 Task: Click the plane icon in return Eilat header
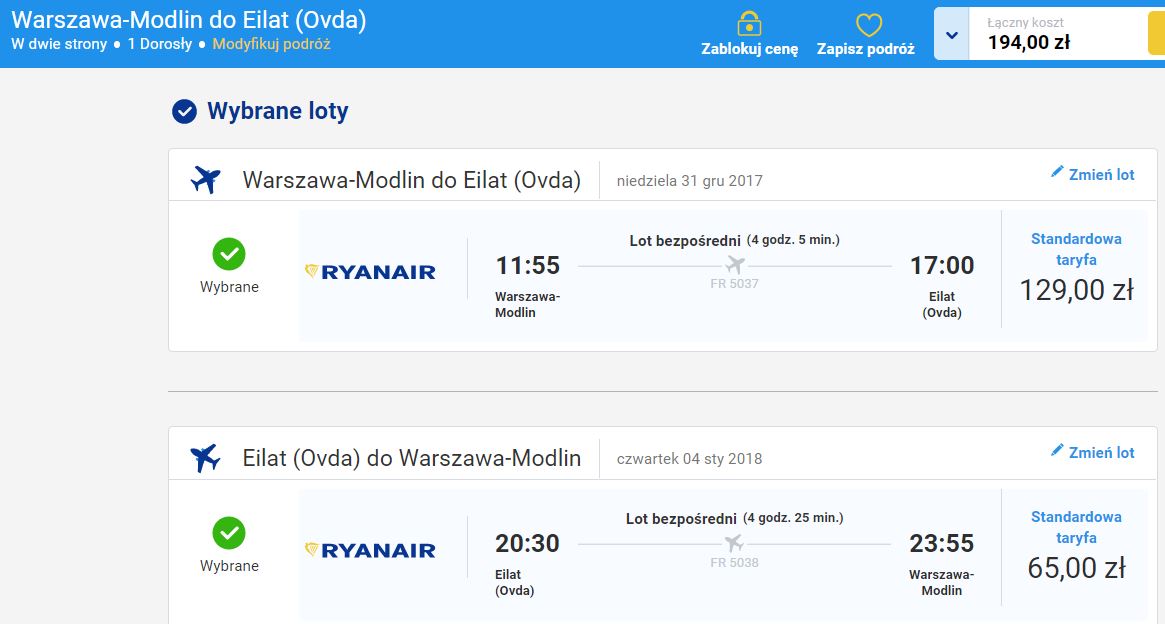pos(206,458)
